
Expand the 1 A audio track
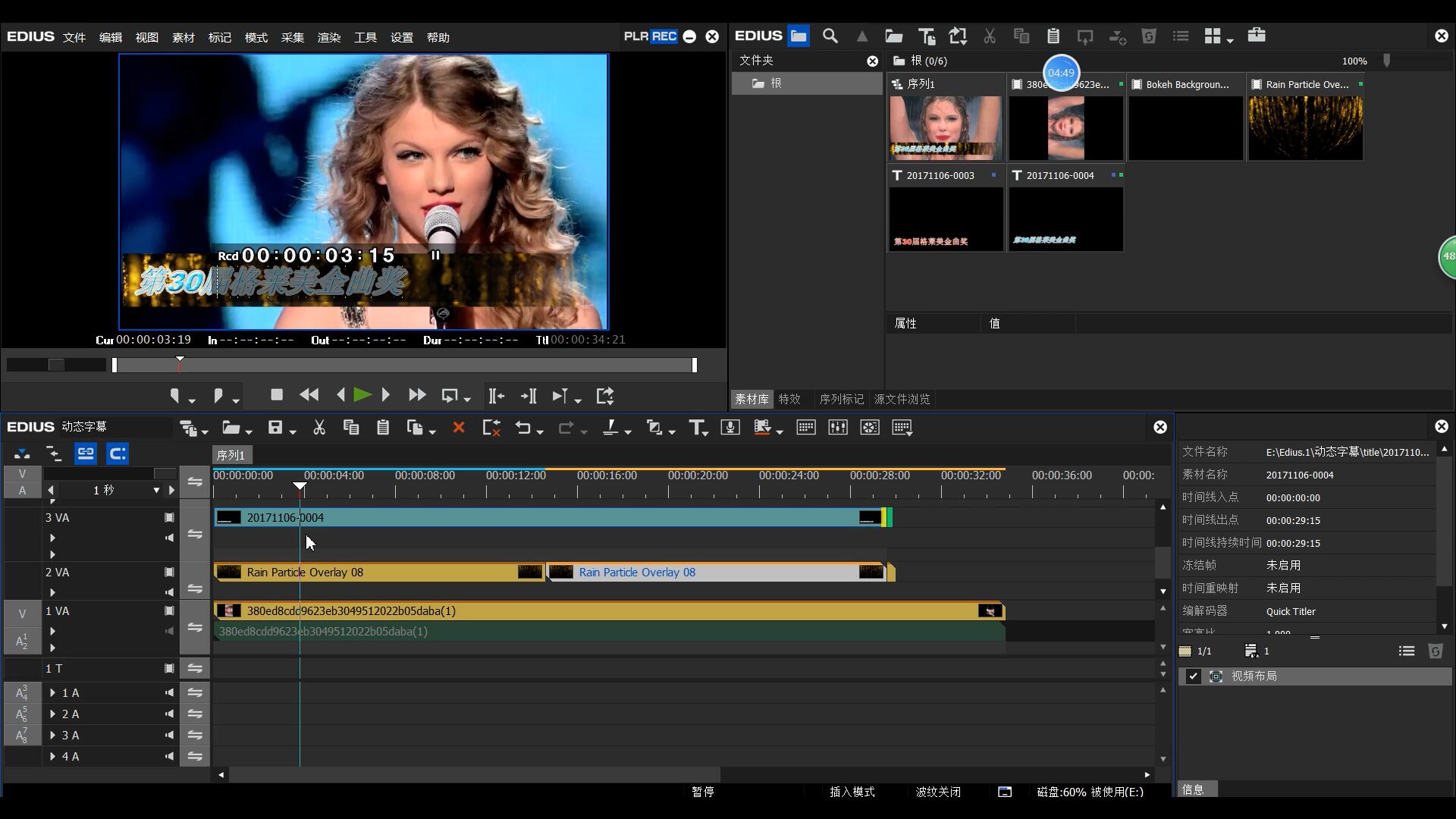pos(52,692)
